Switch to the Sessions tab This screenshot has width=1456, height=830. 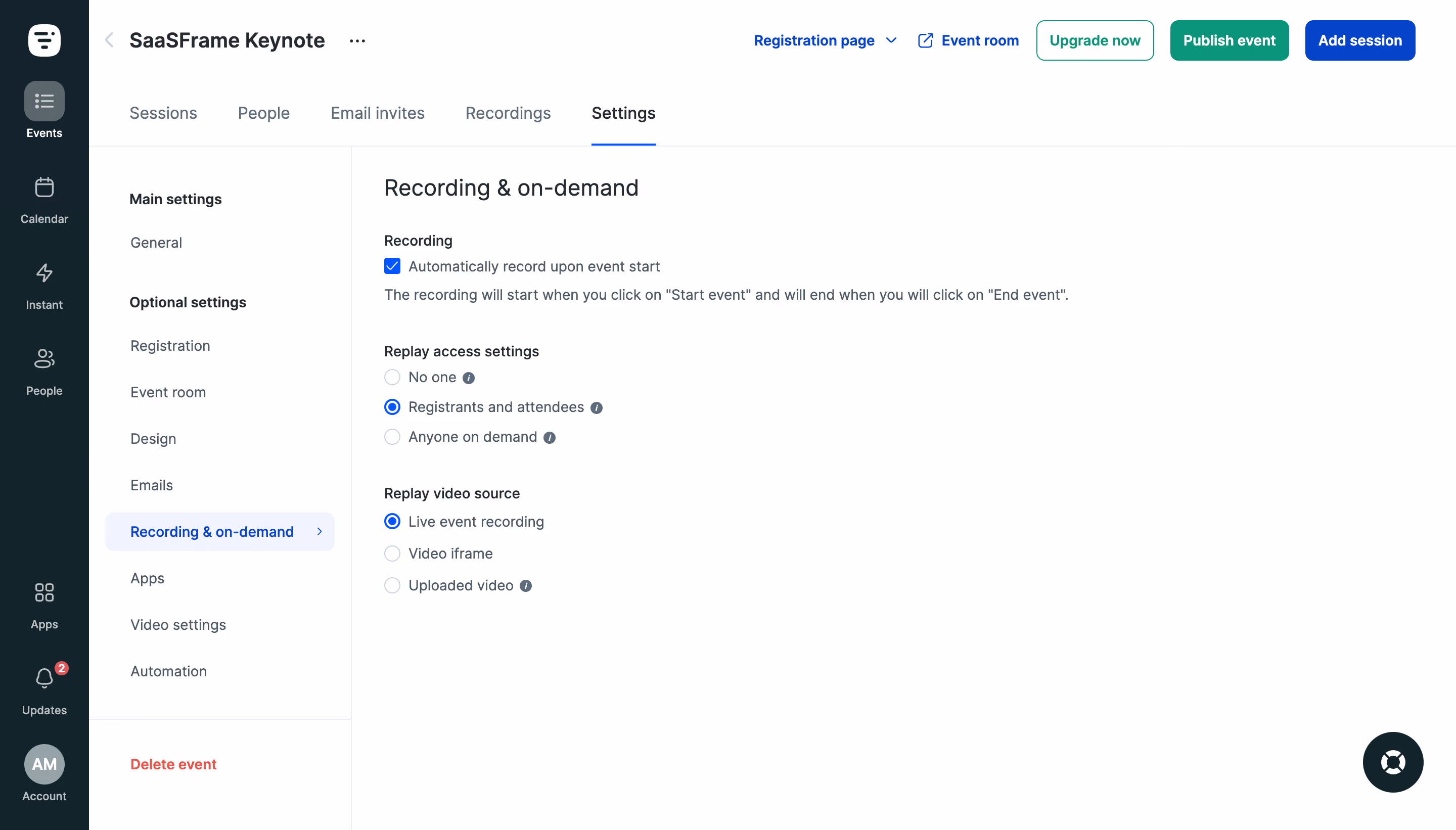tap(163, 113)
